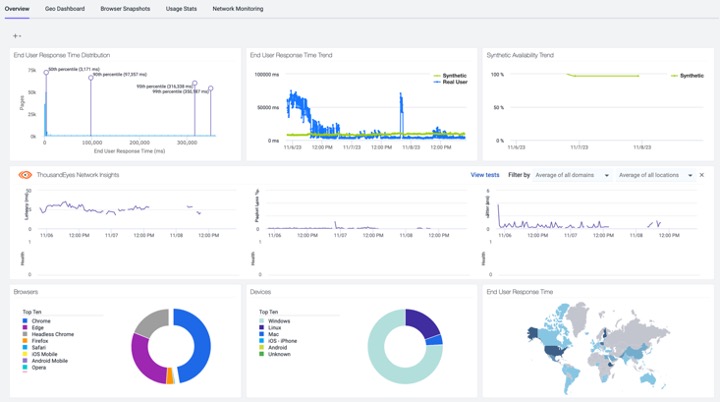The height and width of the screenshot is (402, 720).
Task: Click the 50th percentile marker
Action: coord(46,73)
